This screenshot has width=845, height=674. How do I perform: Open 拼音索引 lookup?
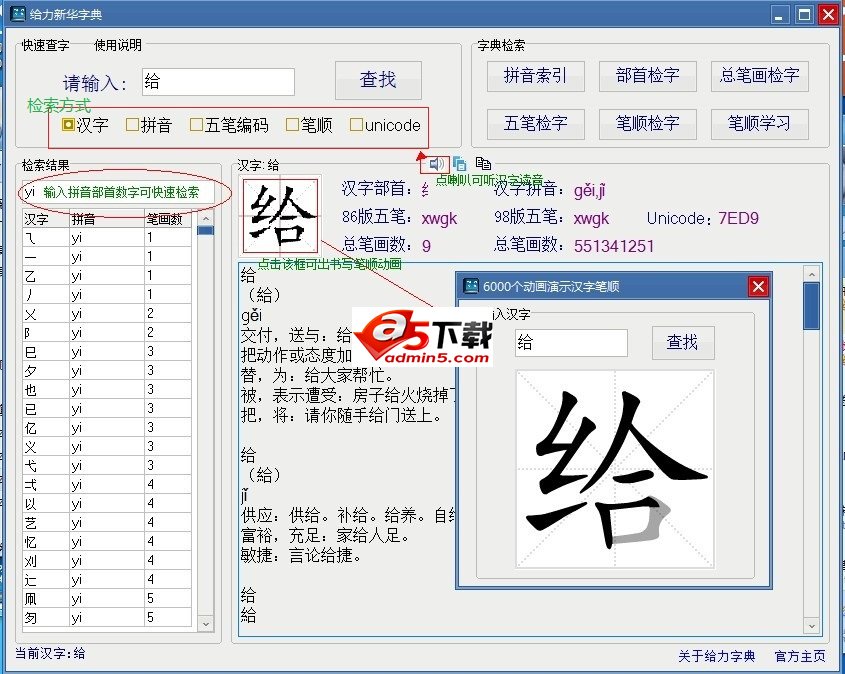click(535, 76)
